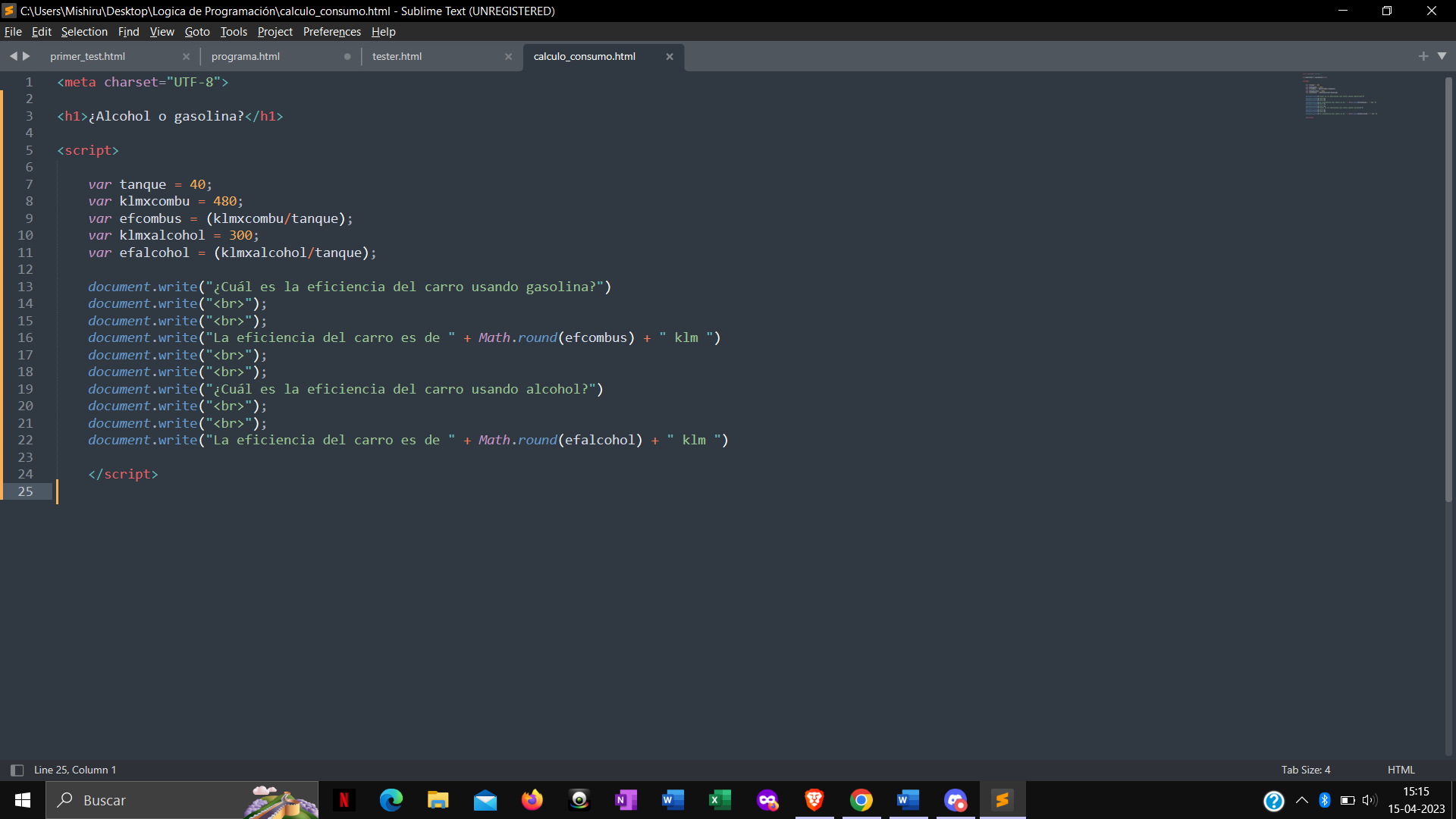
Task: Switch to the primer_test.html tab
Action: (87, 55)
